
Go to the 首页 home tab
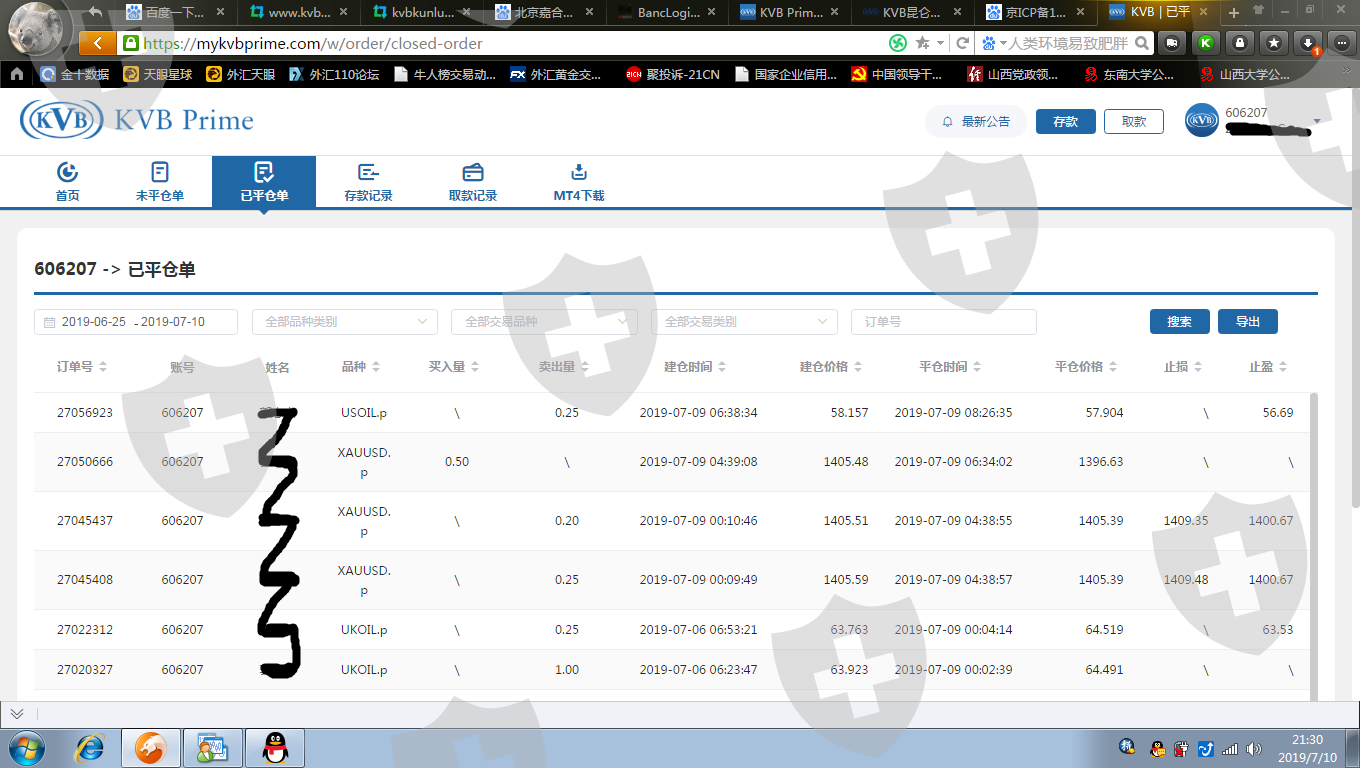tap(67, 182)
